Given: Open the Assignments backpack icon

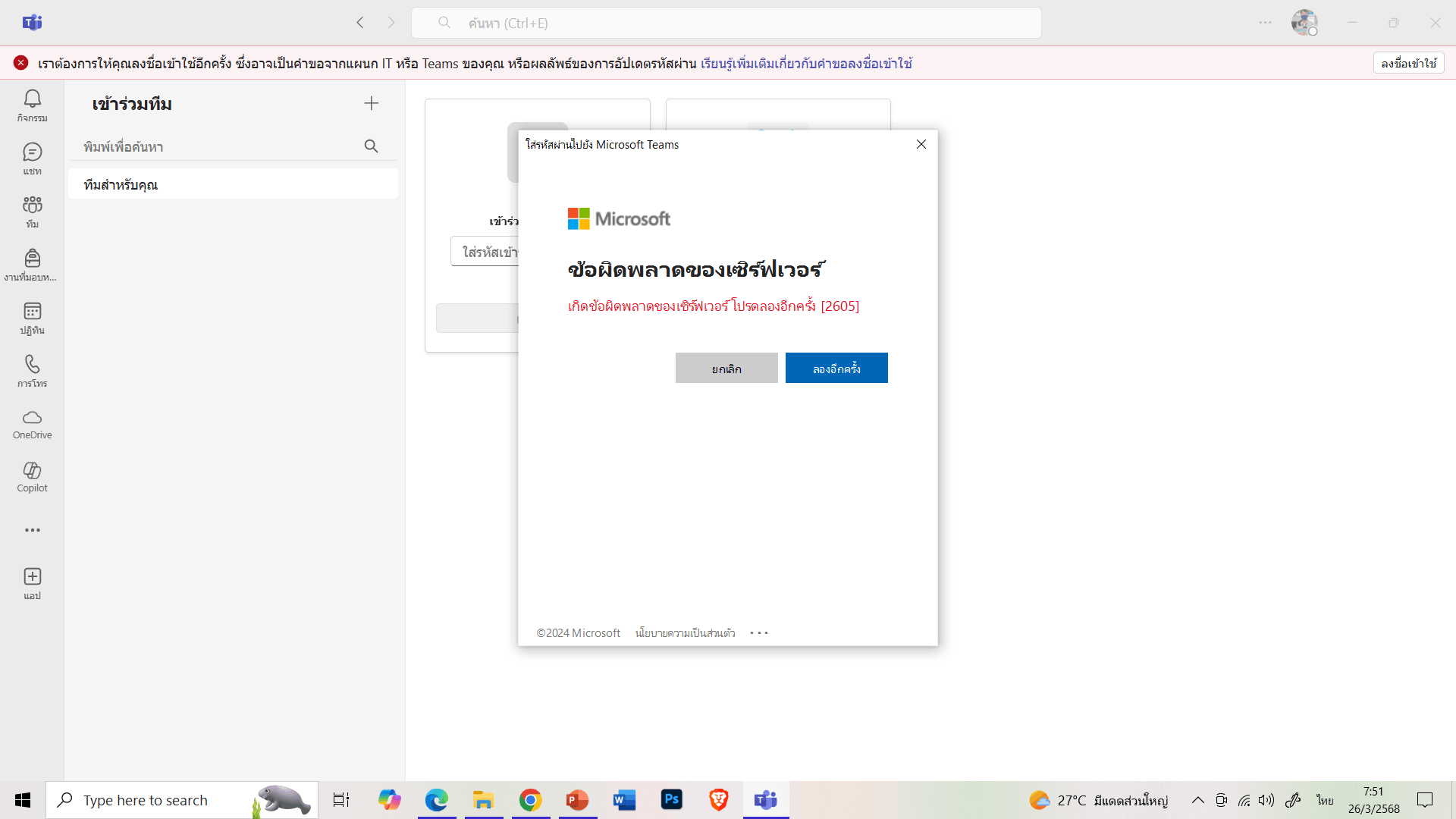Looking at the screenshot, I should coord(32,264).
